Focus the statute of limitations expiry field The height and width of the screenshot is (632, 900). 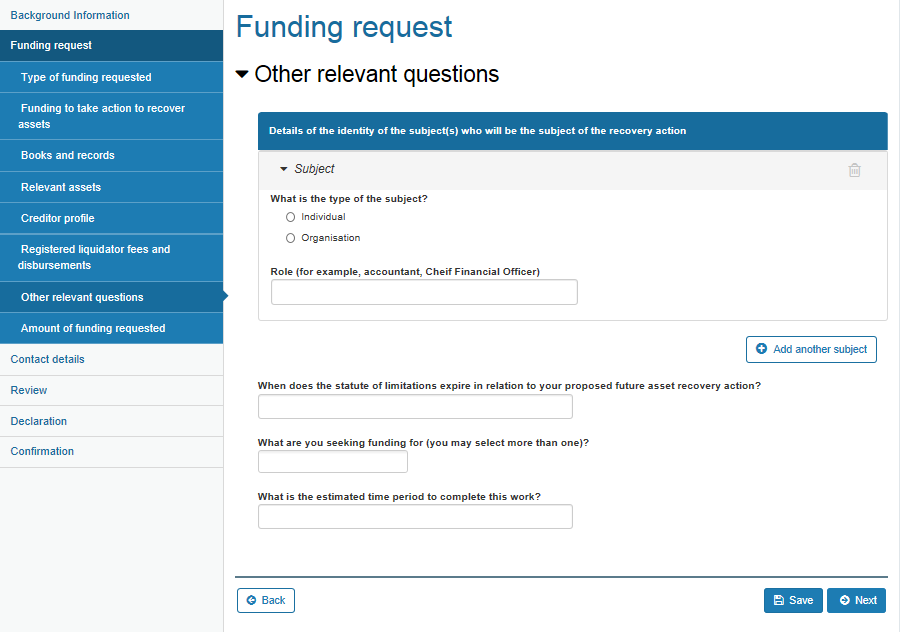[x=415, y=407]
